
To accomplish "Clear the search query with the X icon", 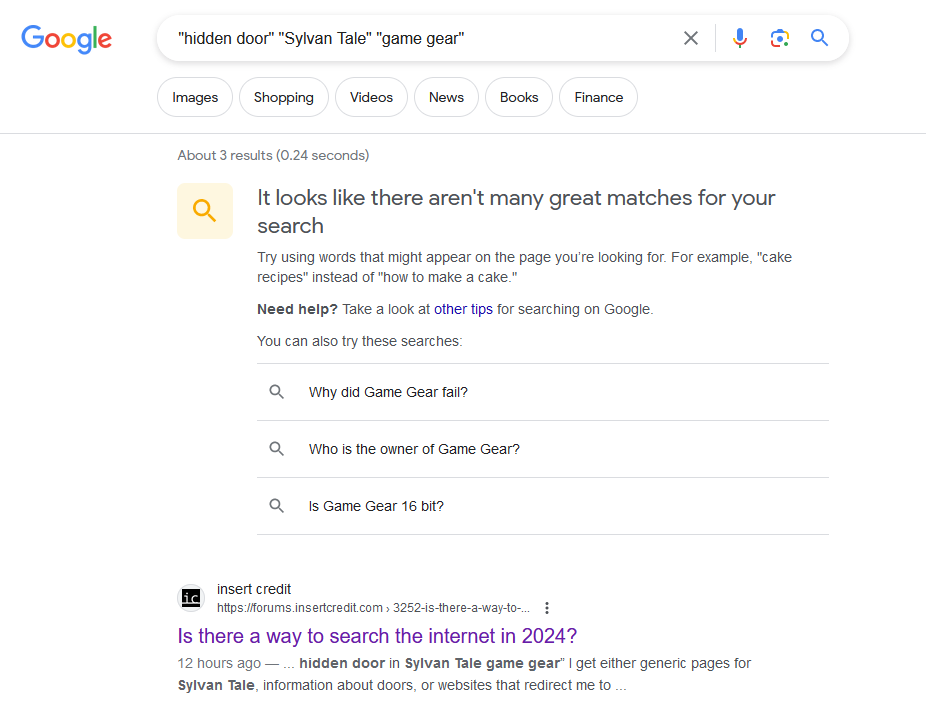I will (690, 38).
